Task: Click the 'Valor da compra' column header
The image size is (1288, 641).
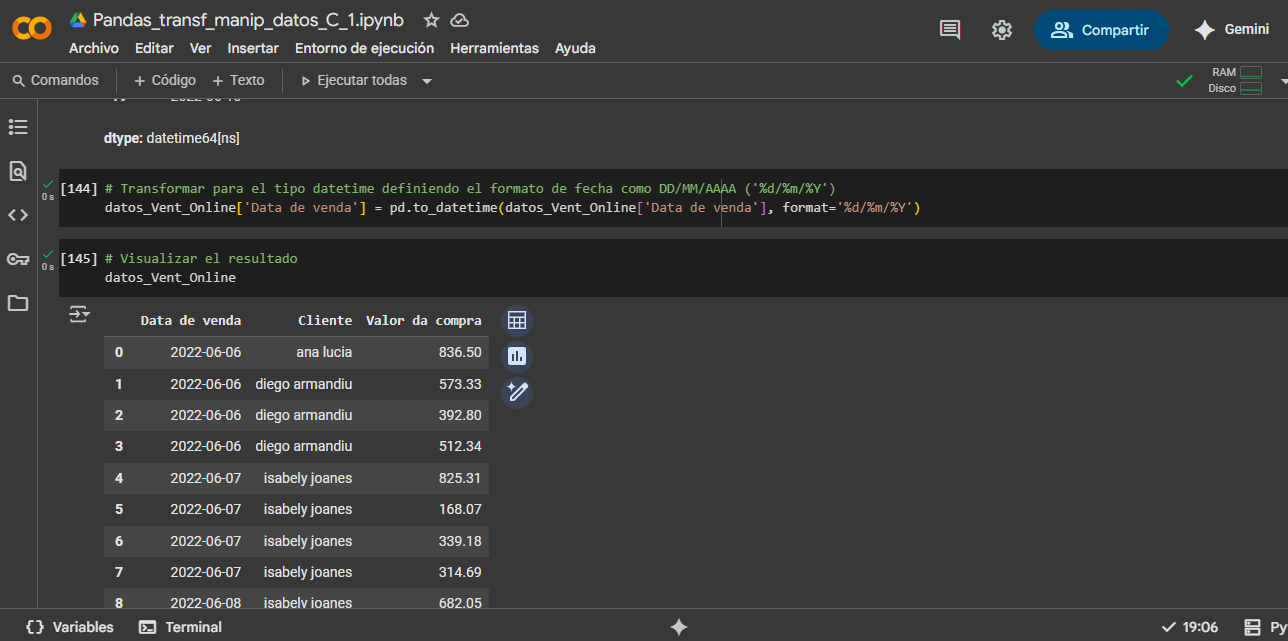Action: pos(424,321)
